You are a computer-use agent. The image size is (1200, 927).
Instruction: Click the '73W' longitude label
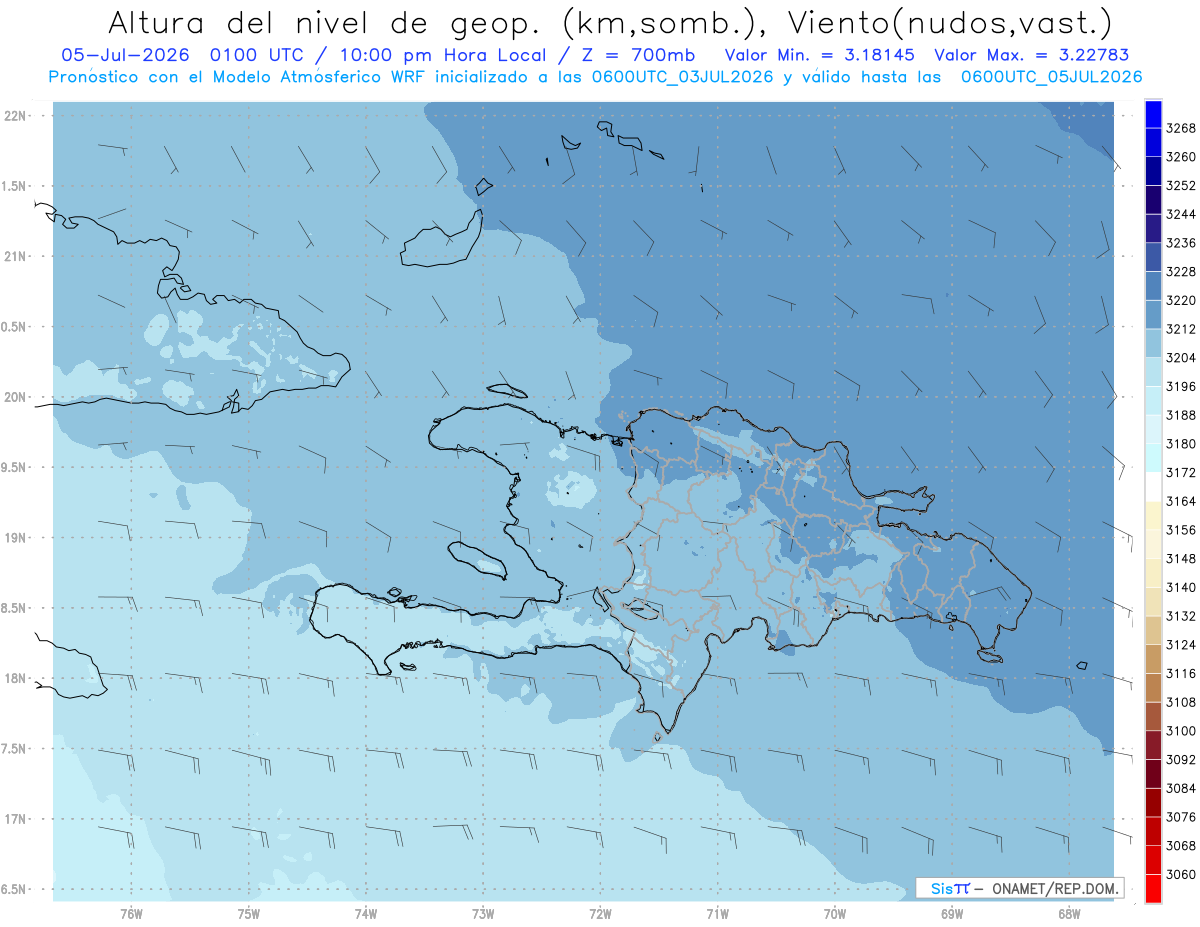[483, 913]
